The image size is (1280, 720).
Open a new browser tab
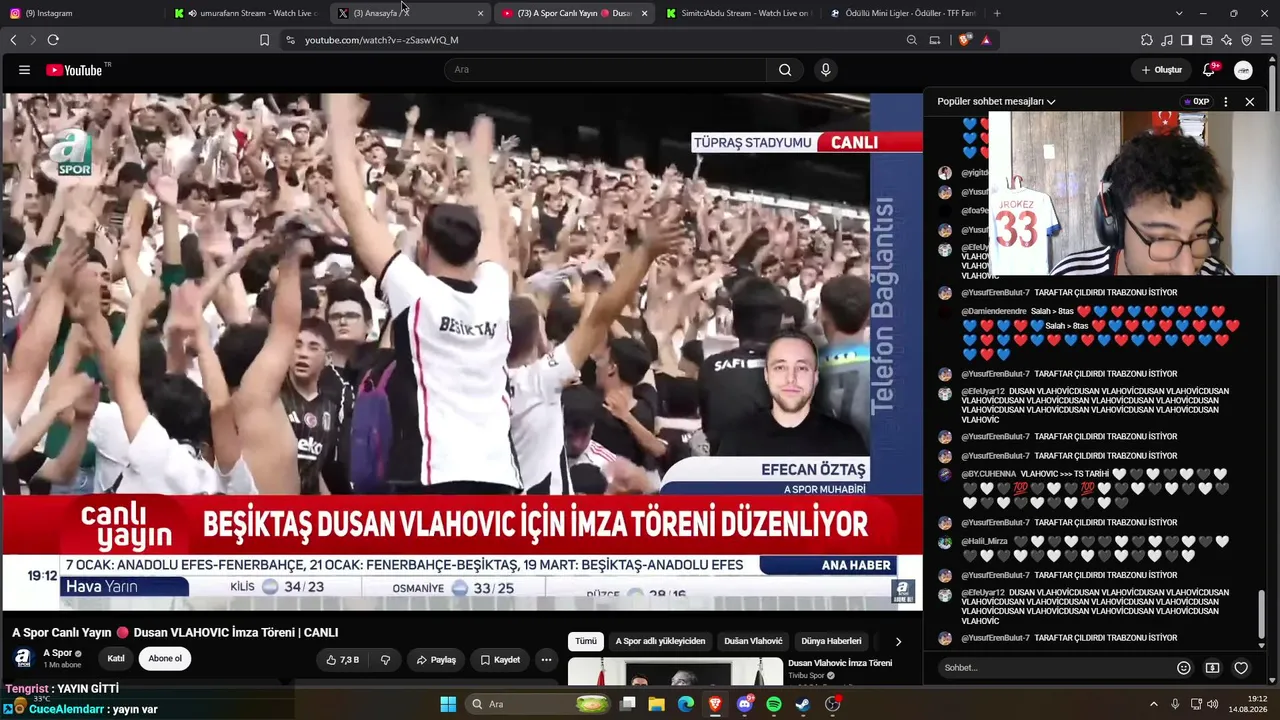(997, 13)
